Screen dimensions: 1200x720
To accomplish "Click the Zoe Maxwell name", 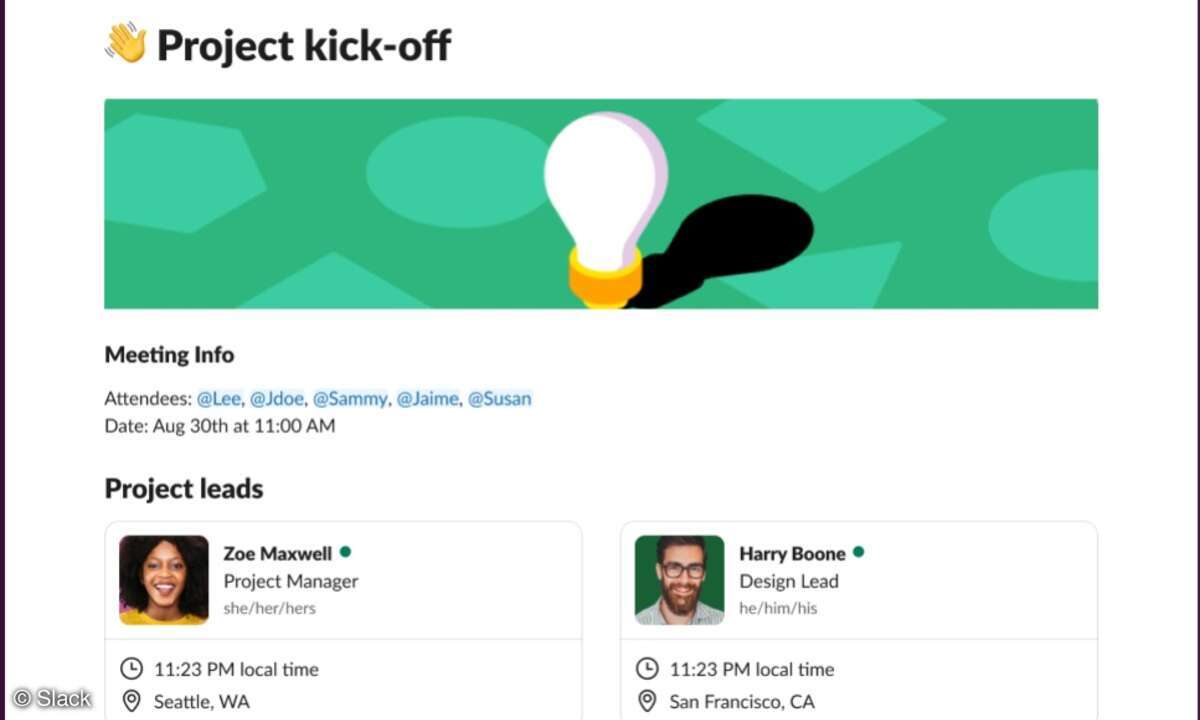I will [x=278, y=553].
